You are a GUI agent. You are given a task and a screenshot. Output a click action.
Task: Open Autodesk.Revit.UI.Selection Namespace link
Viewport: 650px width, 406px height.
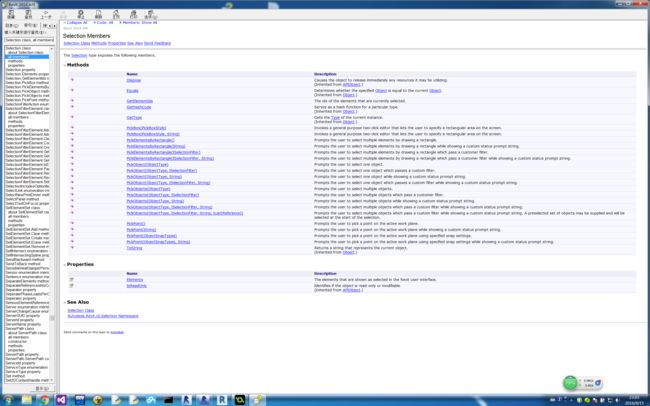103,316
